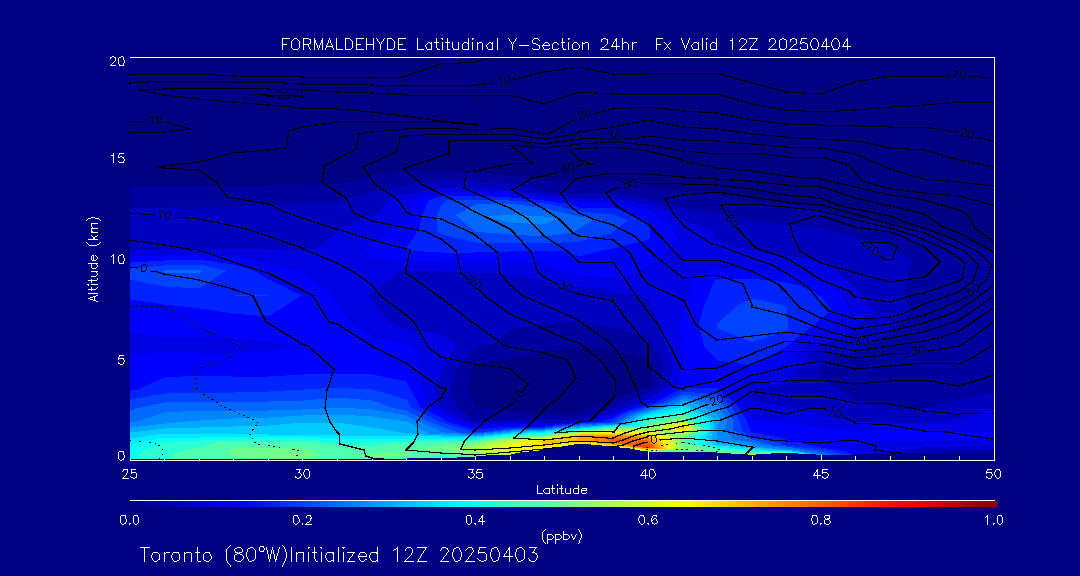
Task: Click the "(ppbv)" units label
Action: click(x=561, y=535)
